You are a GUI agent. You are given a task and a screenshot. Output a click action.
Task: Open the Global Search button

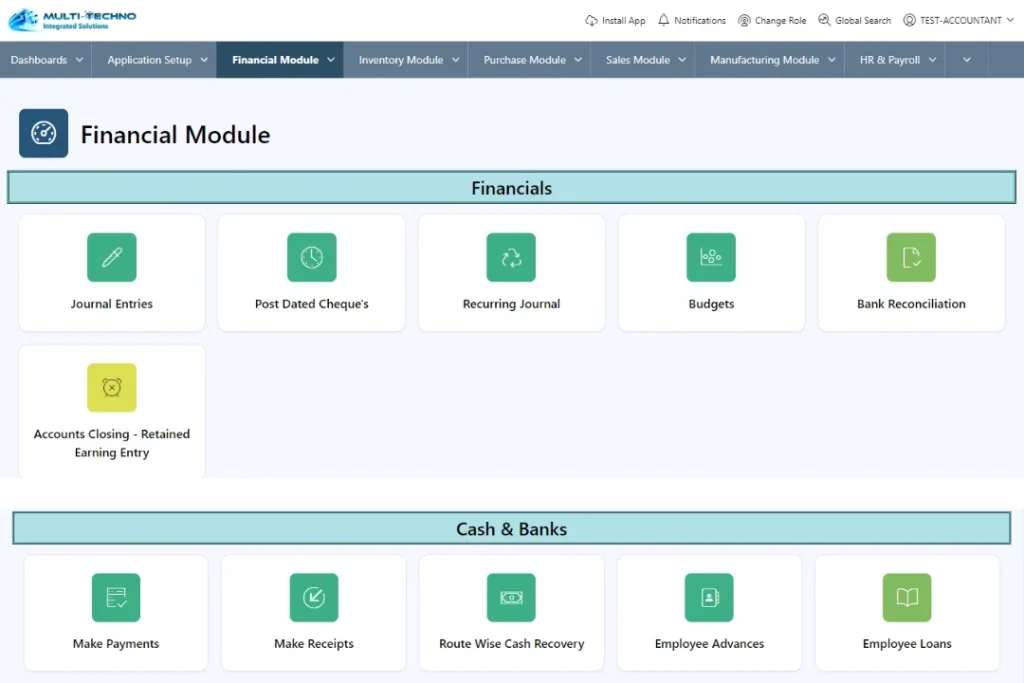point(854,20)
